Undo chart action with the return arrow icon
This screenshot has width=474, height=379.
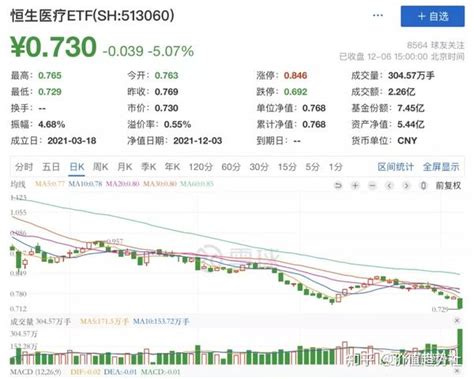tap(338, 186)
